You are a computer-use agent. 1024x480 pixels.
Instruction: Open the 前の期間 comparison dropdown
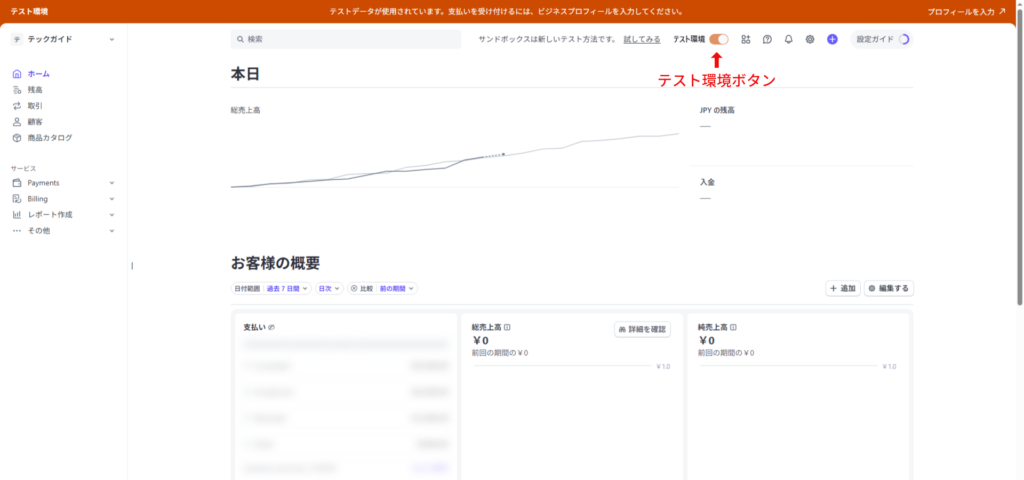pos(396,288)
